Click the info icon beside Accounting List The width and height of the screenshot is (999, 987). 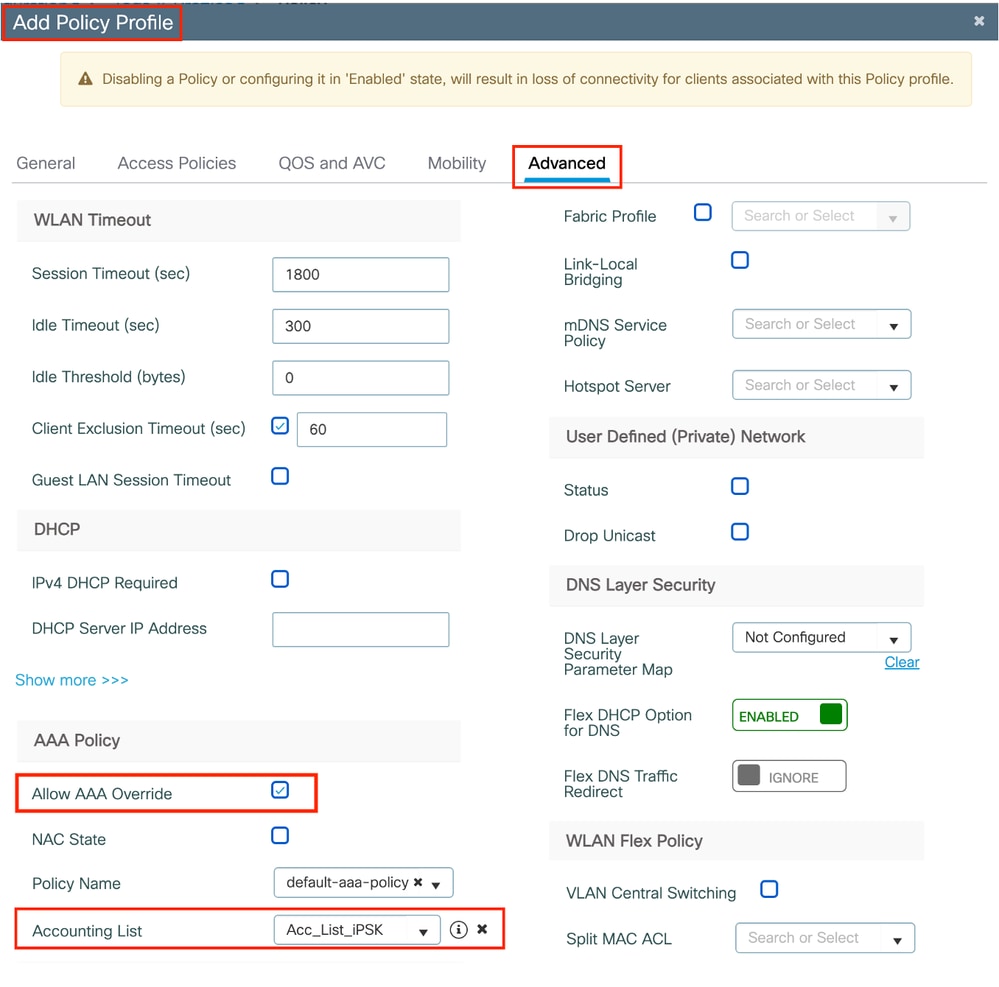pyautogui.click(x=459, y=929)
